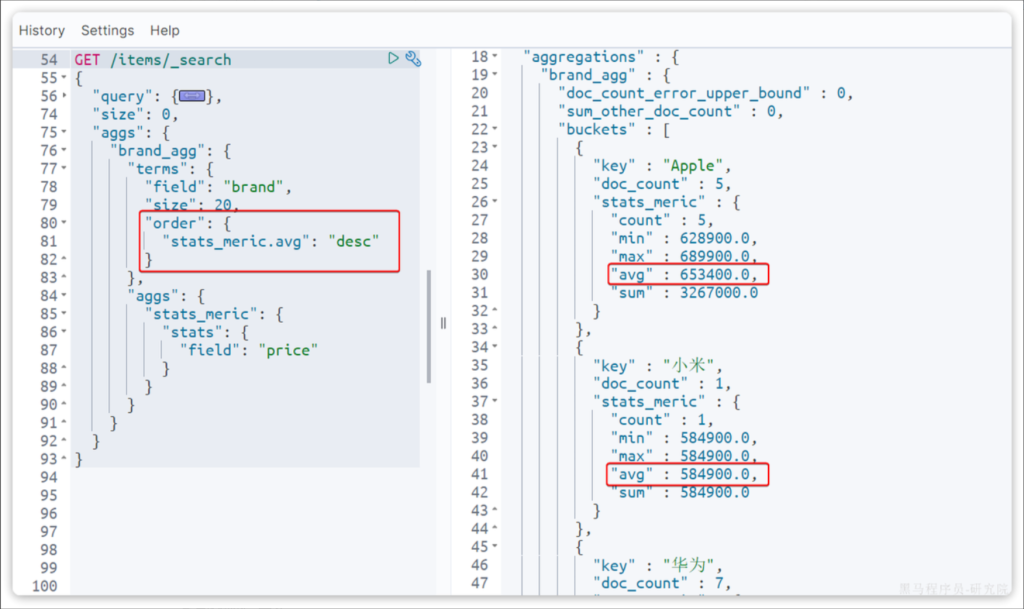Screen dimensions: 1024x609
Task: Collapse the nested aggs block at line 84
Action: [x=65, y=296]
